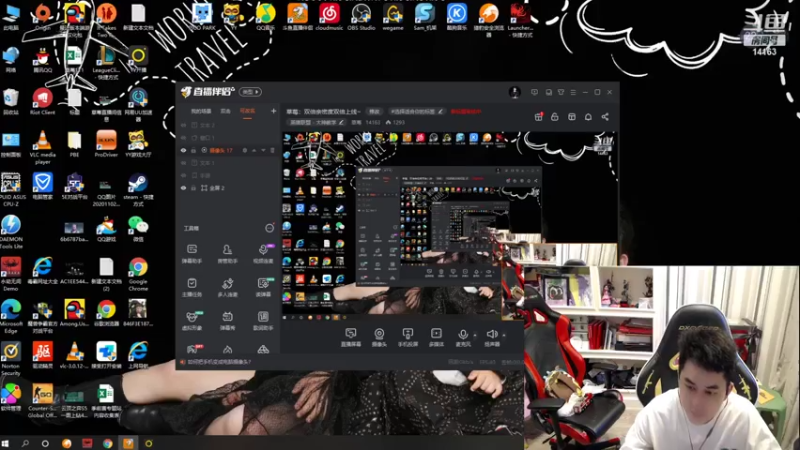Toggle visibility eye of 摄像头 17 source
This screenshot has height=450, width=800.
click(x=183, y=151)
